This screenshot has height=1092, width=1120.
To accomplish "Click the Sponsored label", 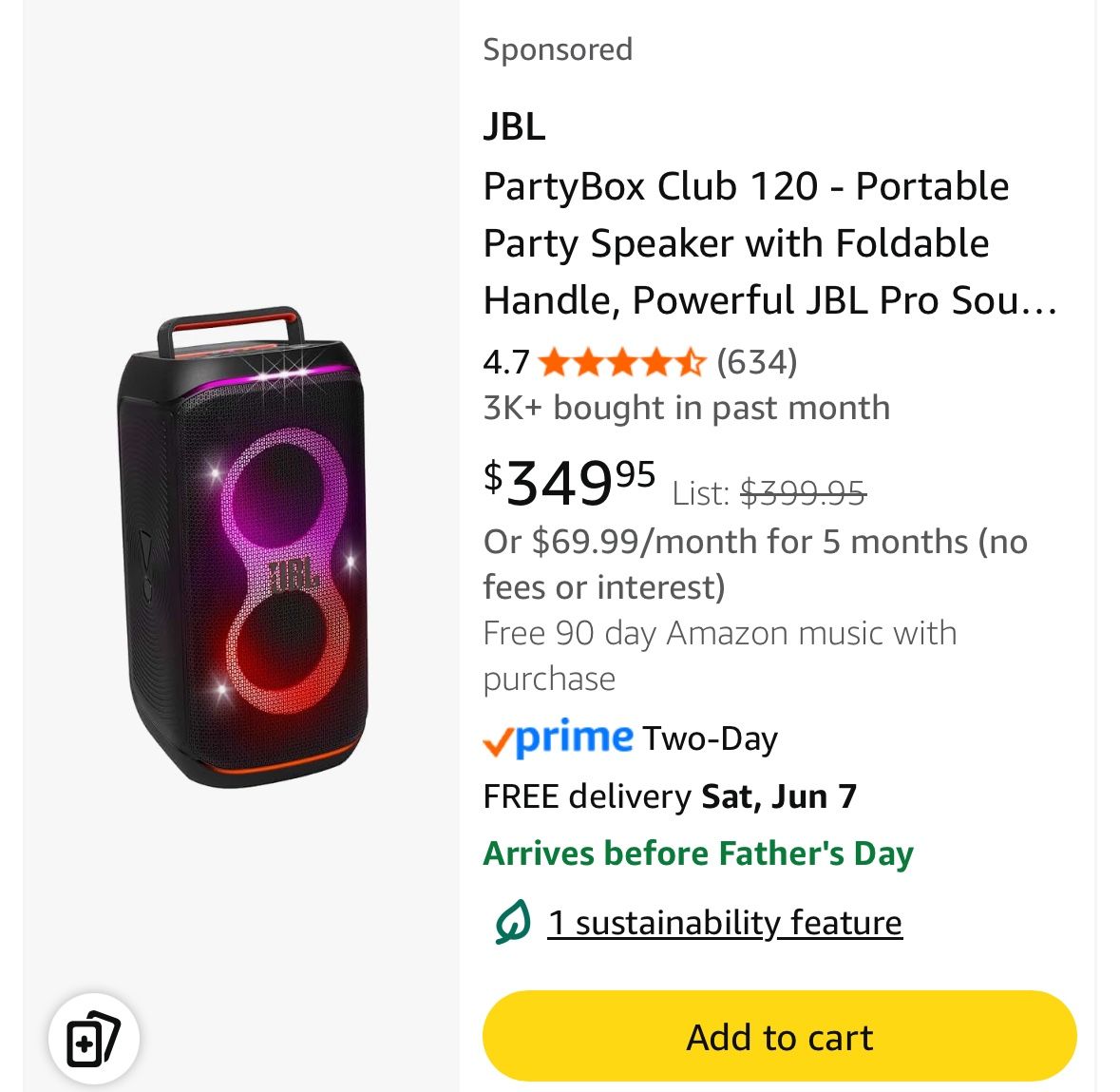I will (558, 49).
